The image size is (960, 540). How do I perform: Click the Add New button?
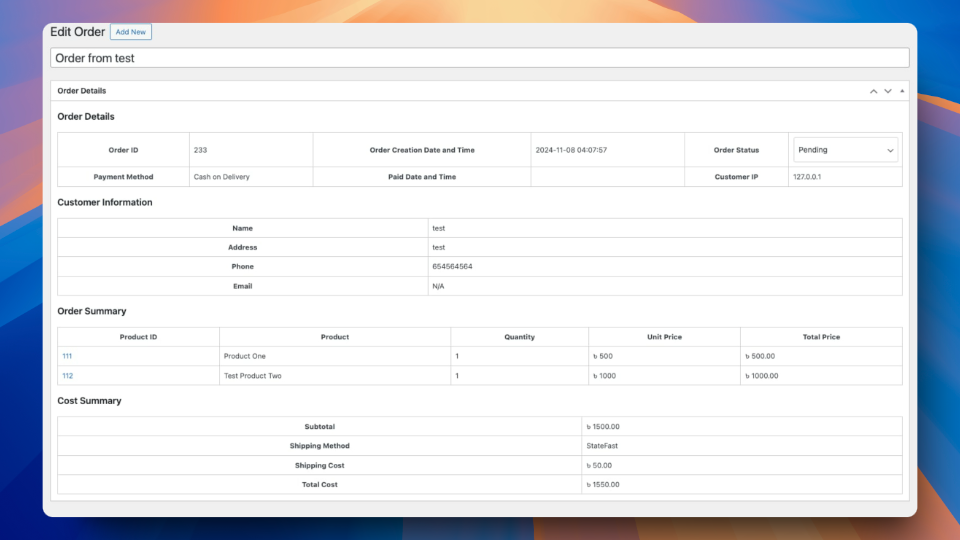tap(131, 32)
